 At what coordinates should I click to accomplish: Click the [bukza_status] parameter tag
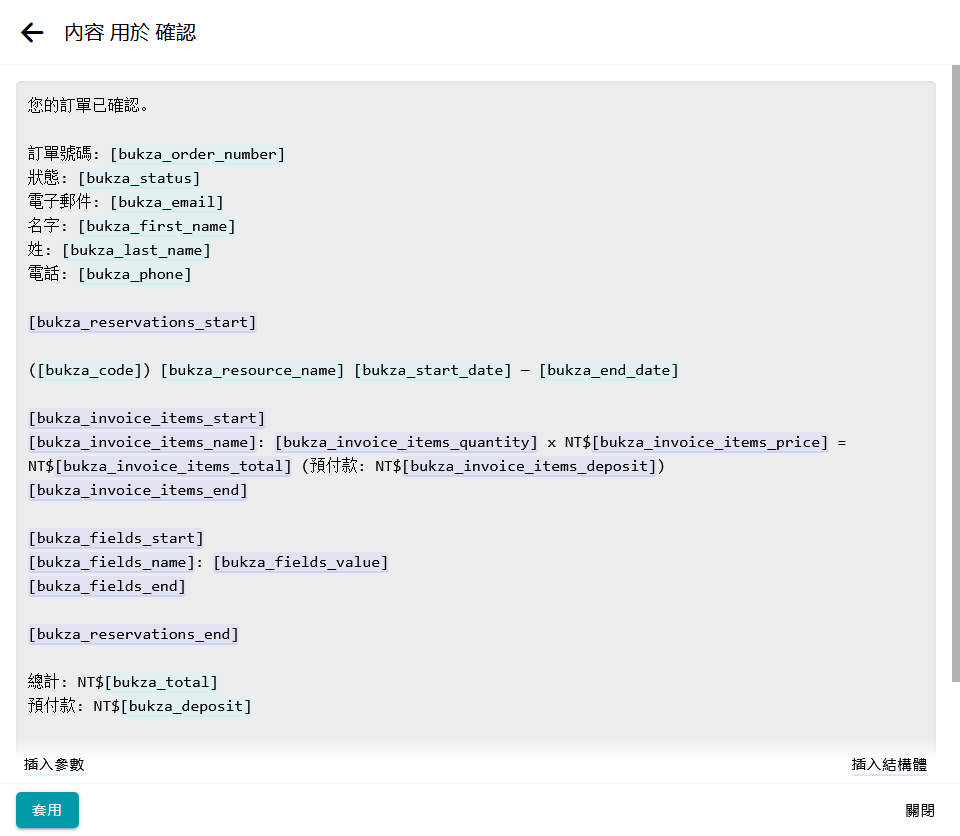[x=139, y=178]
